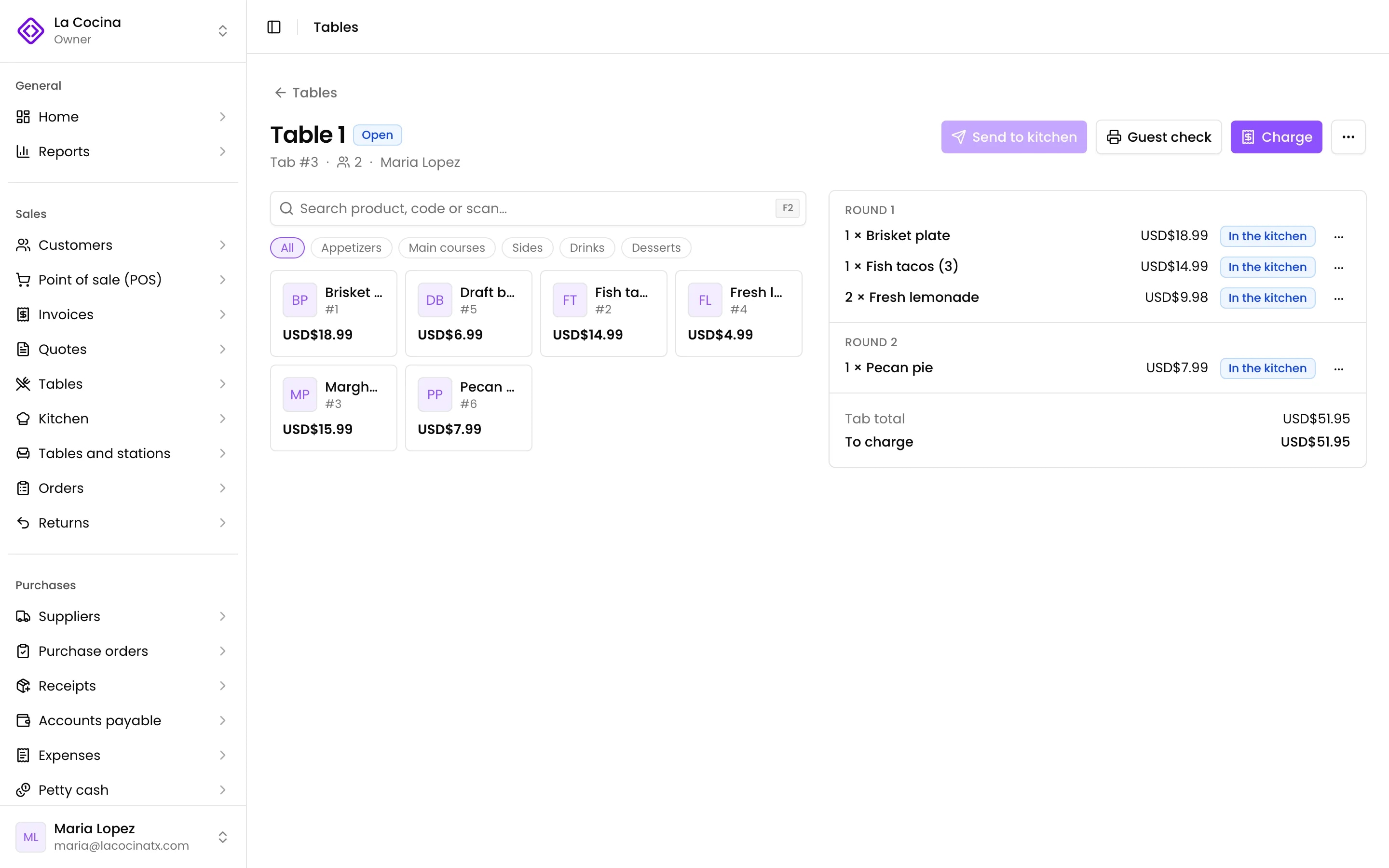
Task: Expand the Orders section chevron
Action: 223,488
